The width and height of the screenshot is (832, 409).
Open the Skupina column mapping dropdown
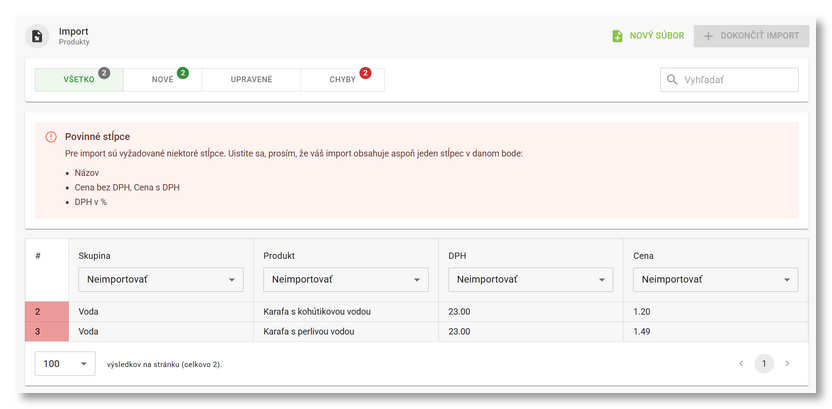(x=161, y=280)
